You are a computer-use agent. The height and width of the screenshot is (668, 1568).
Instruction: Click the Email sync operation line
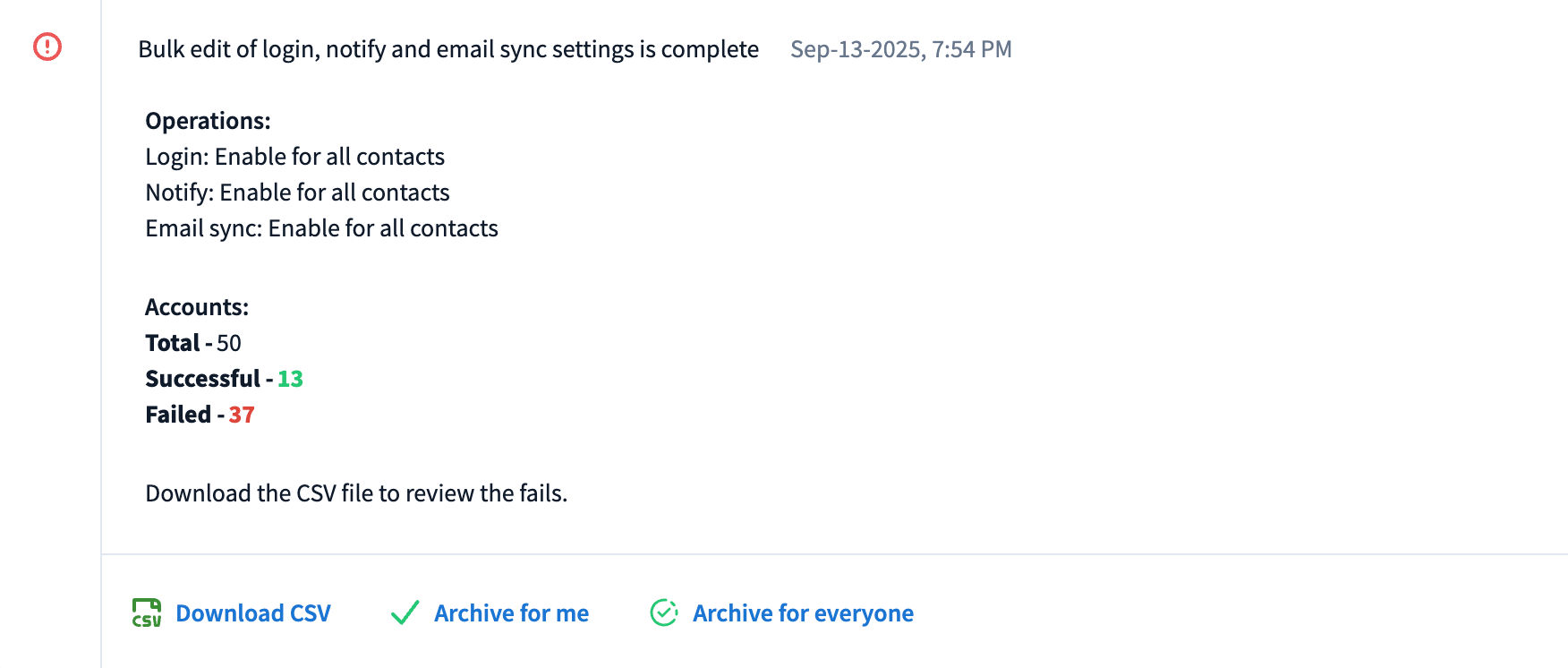321,228
